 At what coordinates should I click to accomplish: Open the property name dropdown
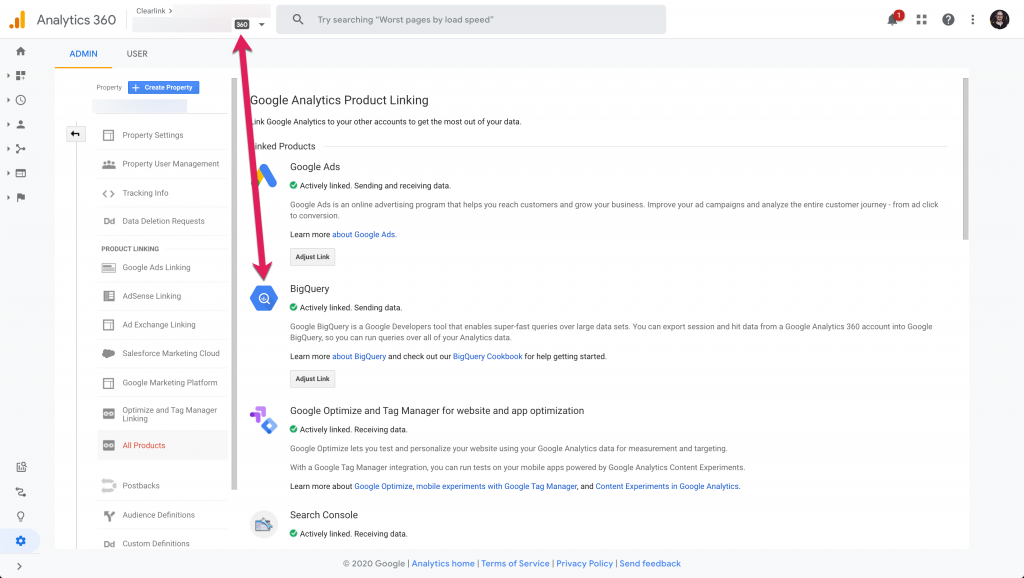140,106
